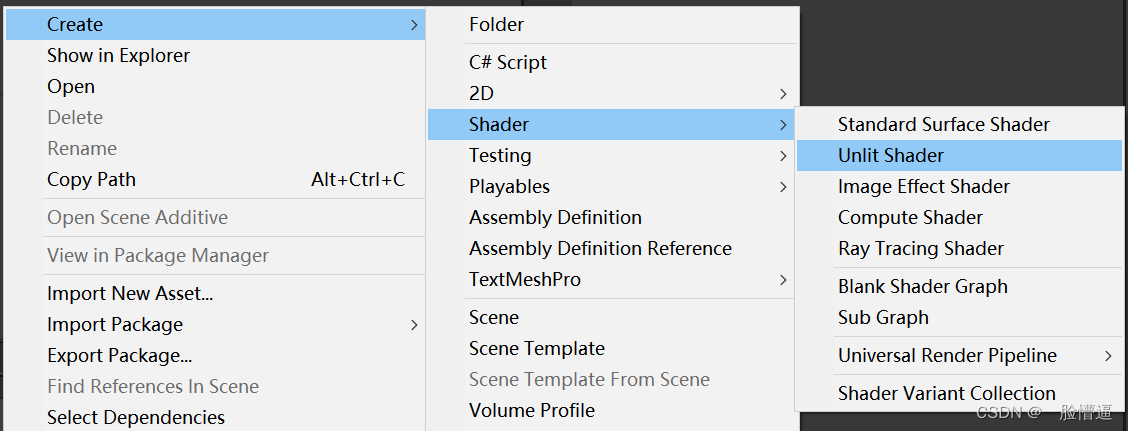Viewport: 1128px width, 431px height.
Task: Choose Shader Variant Collection
Action: tap(946, 393)
